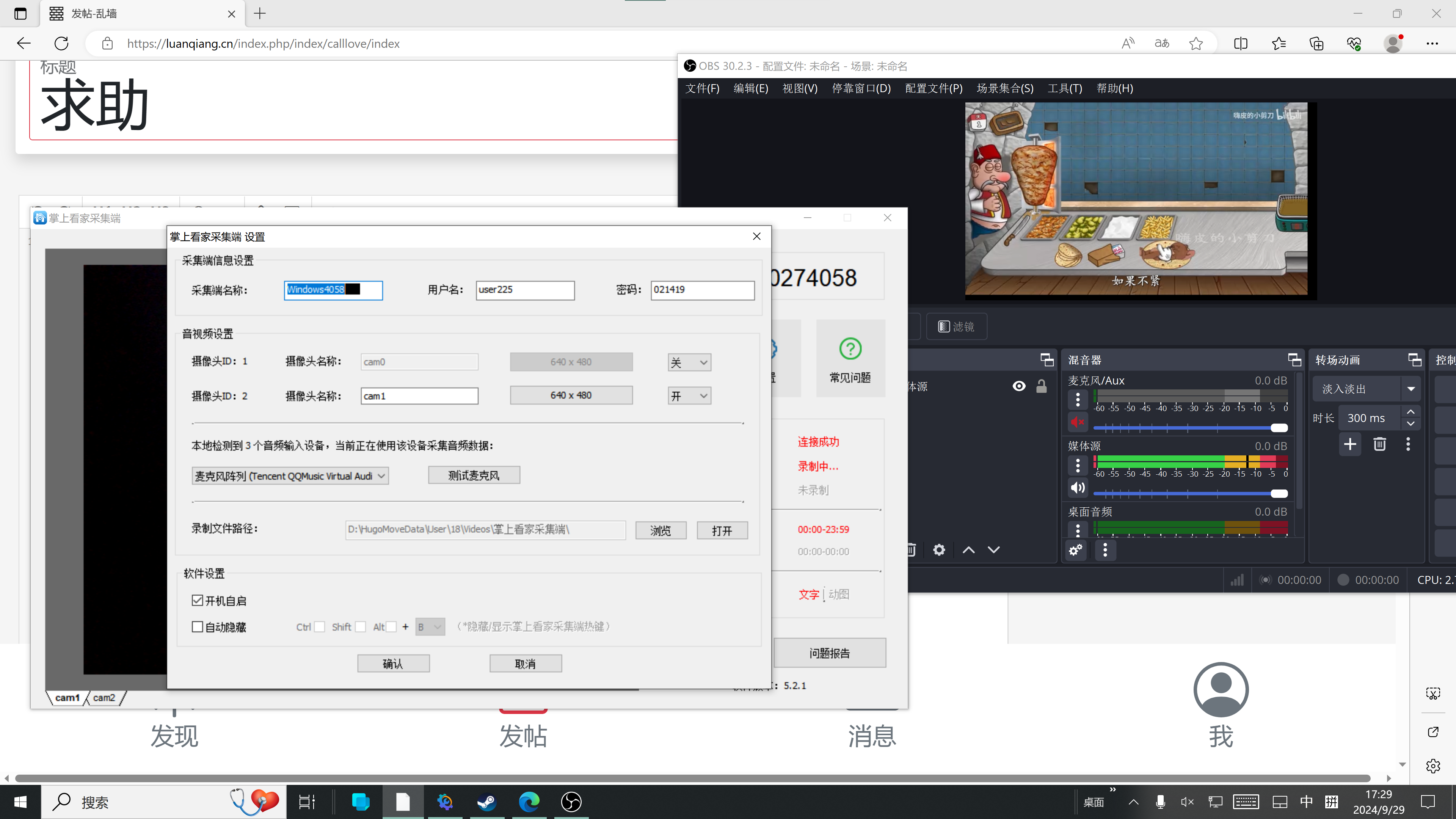Open the 工具(T) menu in OBS
The height and width of the screenshot is (819, 1456).
(x=1064, y=88)
